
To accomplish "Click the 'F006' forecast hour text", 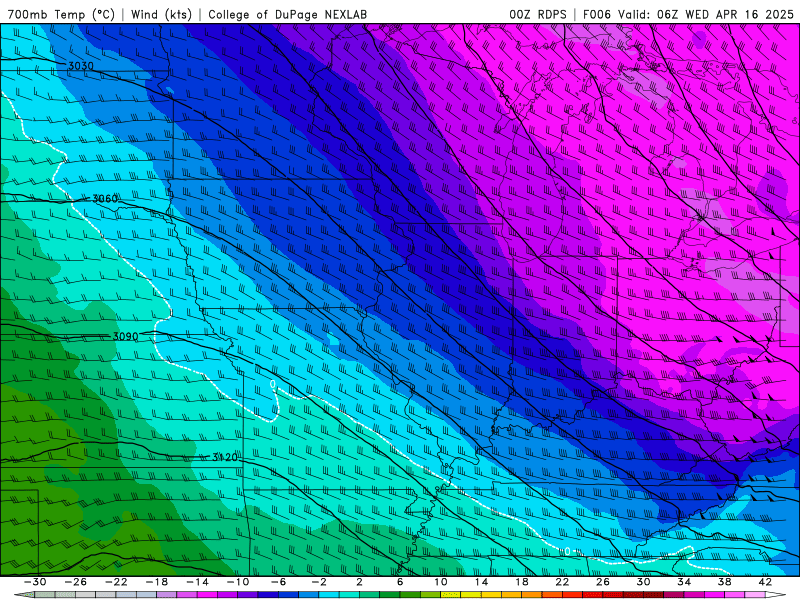I will click(596, 14).
